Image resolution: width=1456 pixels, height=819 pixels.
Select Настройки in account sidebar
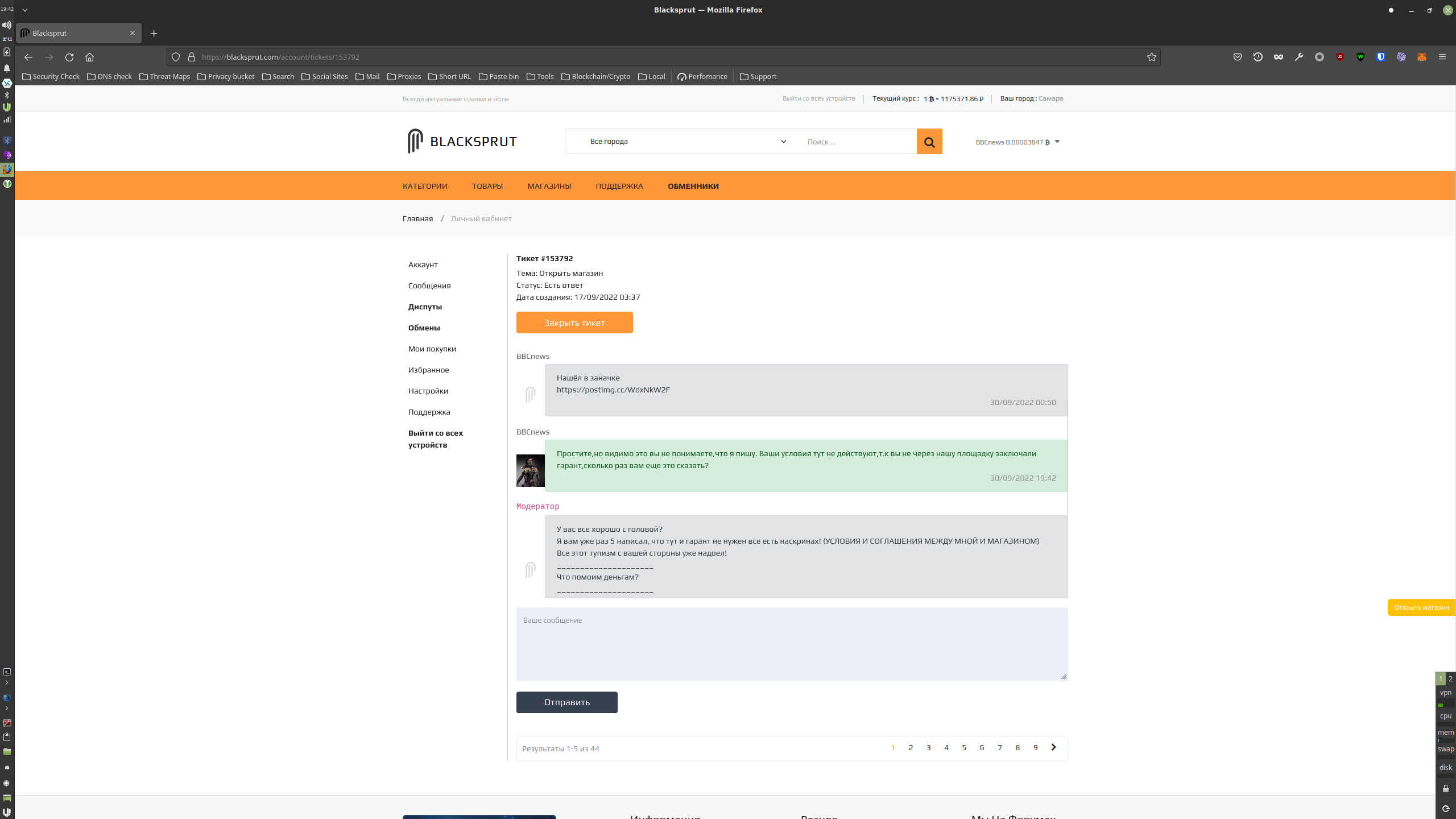click(x=428, y=391)
